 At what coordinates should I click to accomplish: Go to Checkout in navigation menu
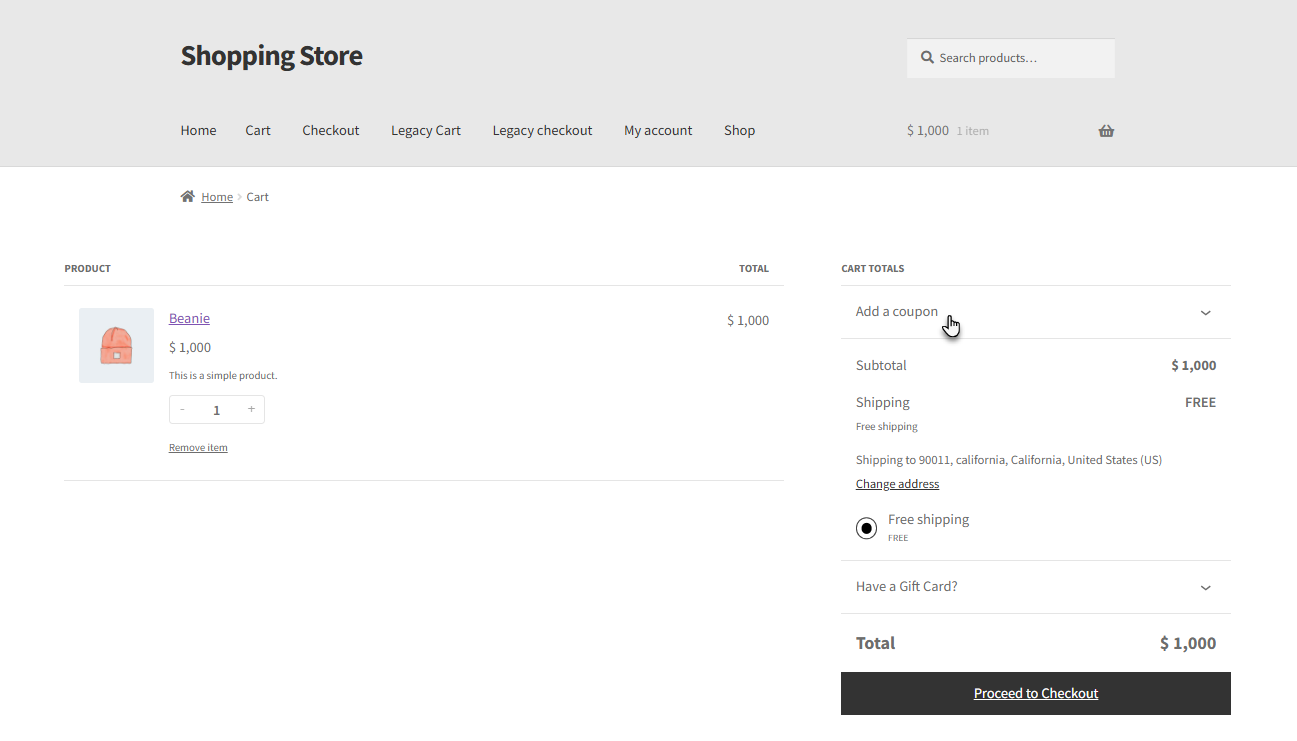(331, 130)
